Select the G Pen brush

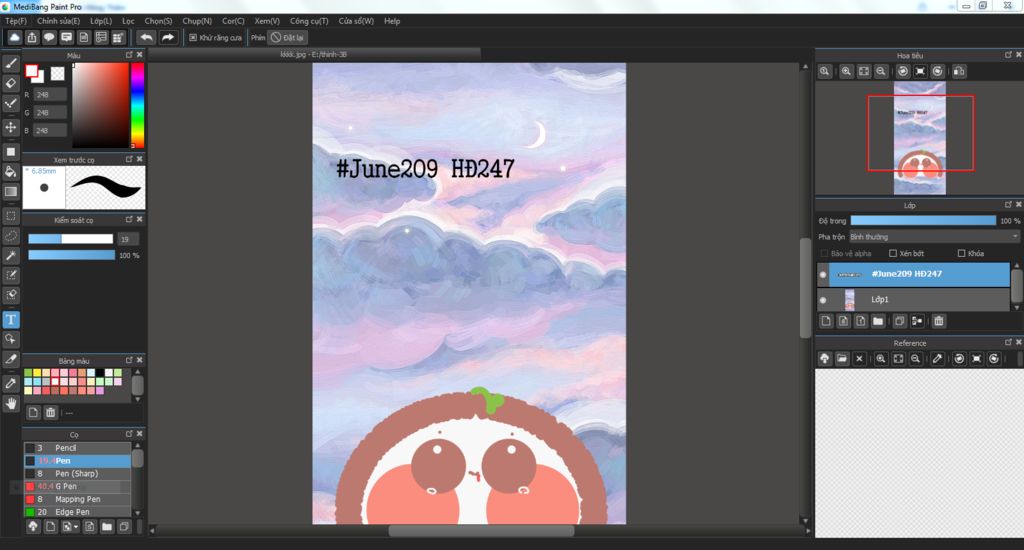click(x=77, y=487)
